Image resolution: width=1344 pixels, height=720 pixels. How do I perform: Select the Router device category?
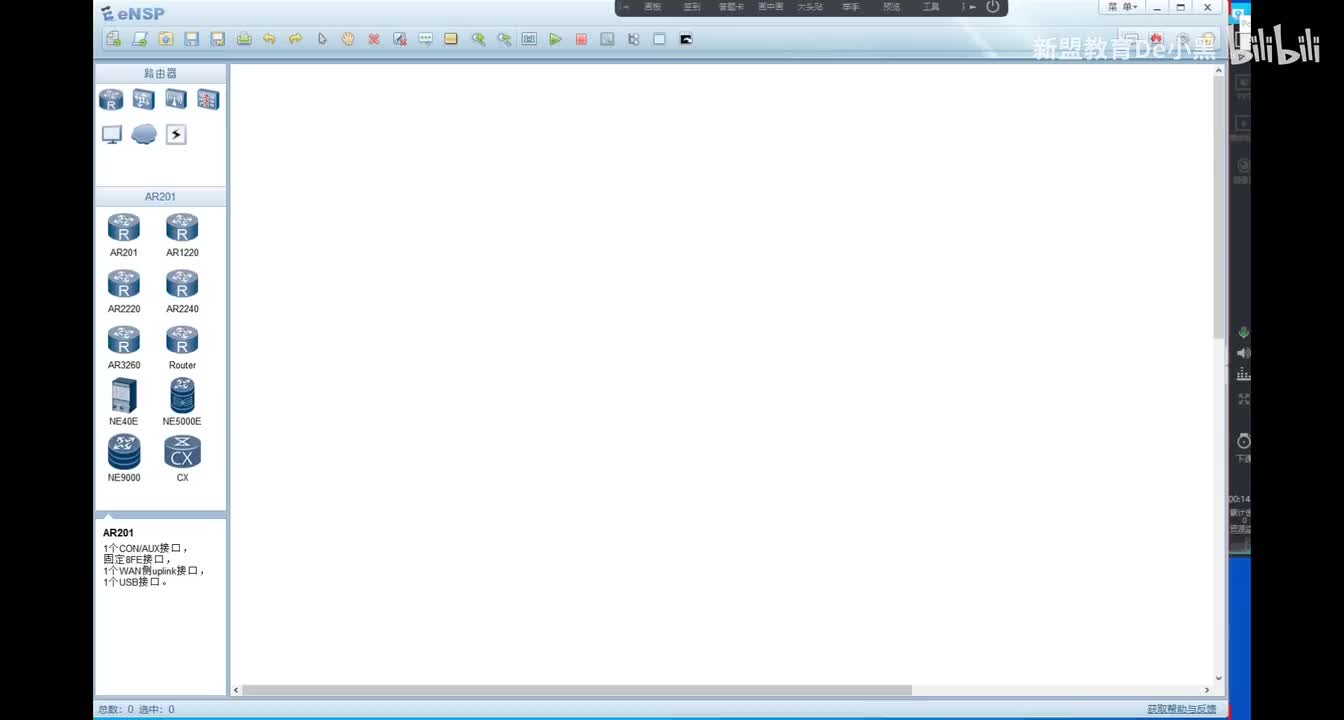pyautogui.click(x=111, y=99)
